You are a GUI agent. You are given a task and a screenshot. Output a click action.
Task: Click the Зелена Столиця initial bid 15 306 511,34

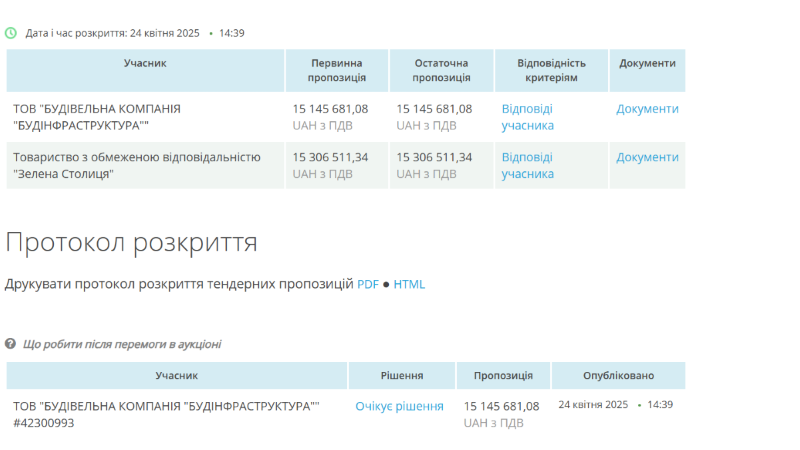[330, 157]
